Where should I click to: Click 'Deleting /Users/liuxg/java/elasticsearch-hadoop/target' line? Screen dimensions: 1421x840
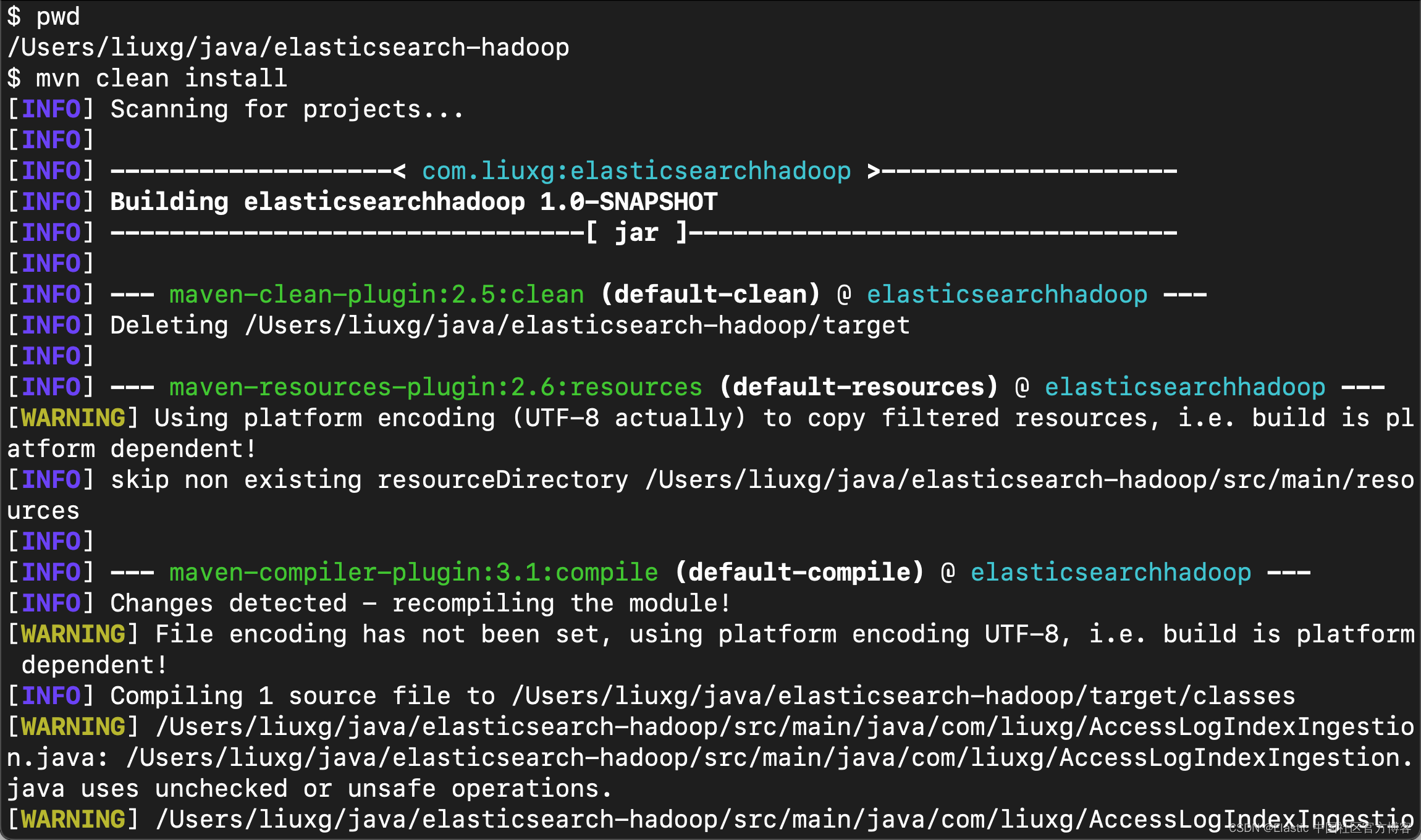[x=510, y=325]
